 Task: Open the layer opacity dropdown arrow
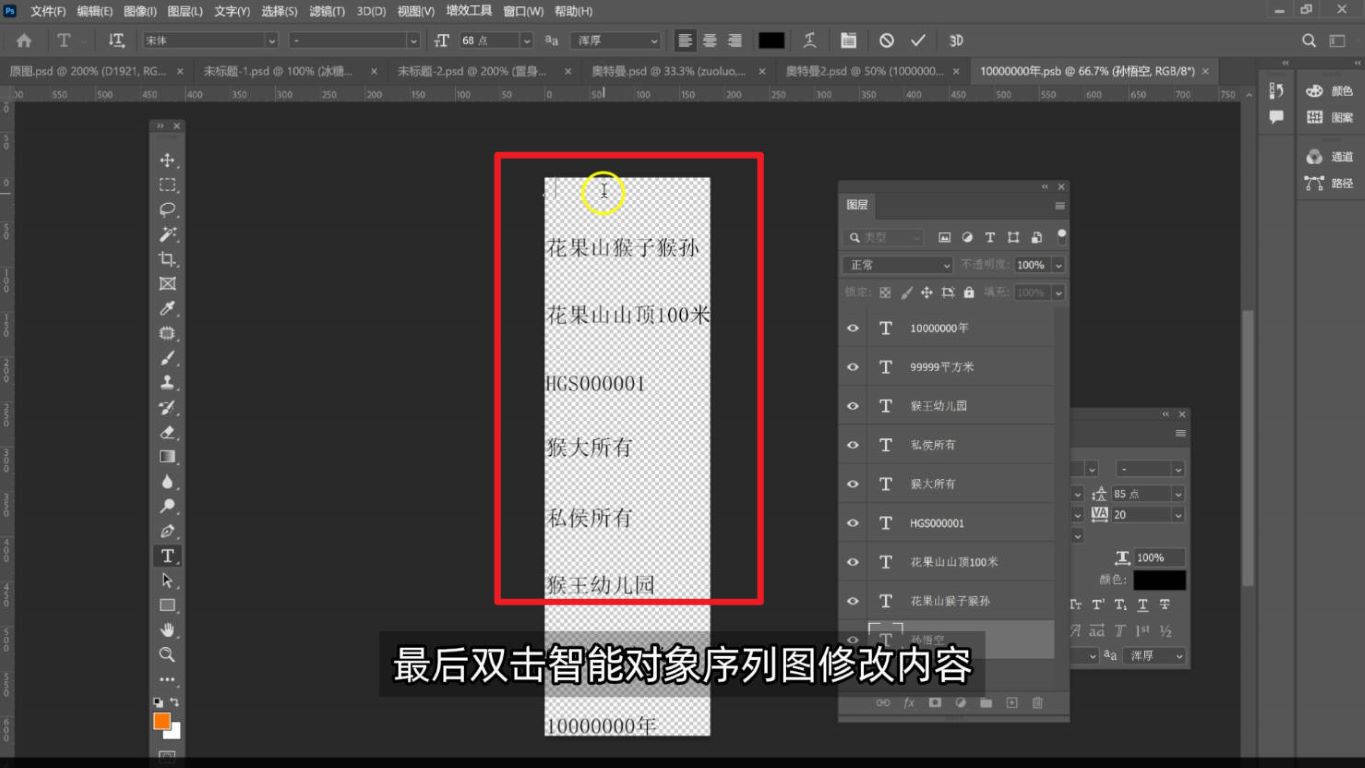pos(1058,265)
